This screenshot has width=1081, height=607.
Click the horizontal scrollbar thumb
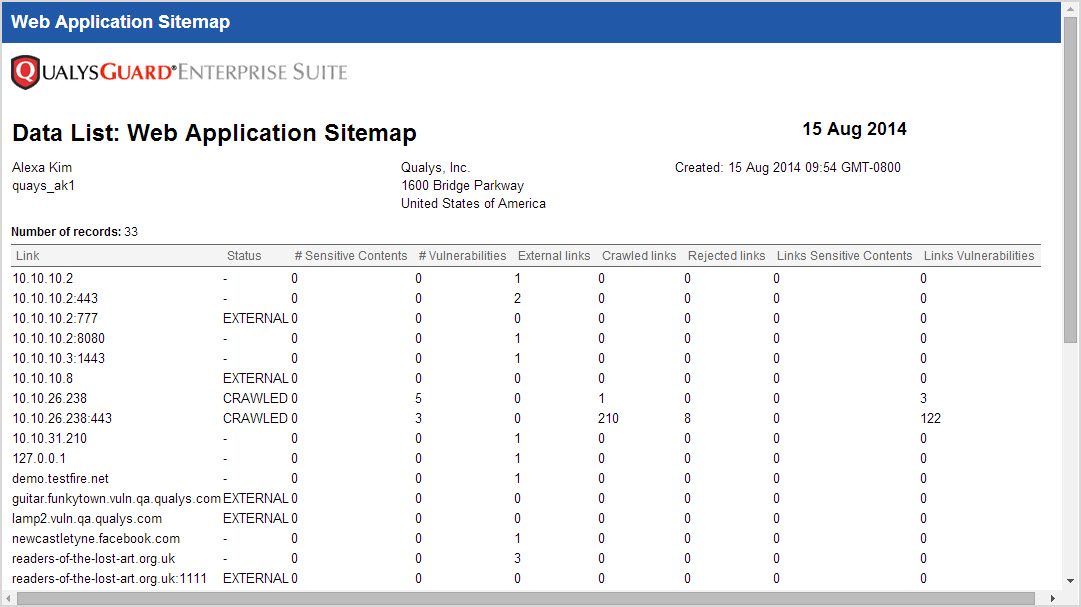coord(520,598)
